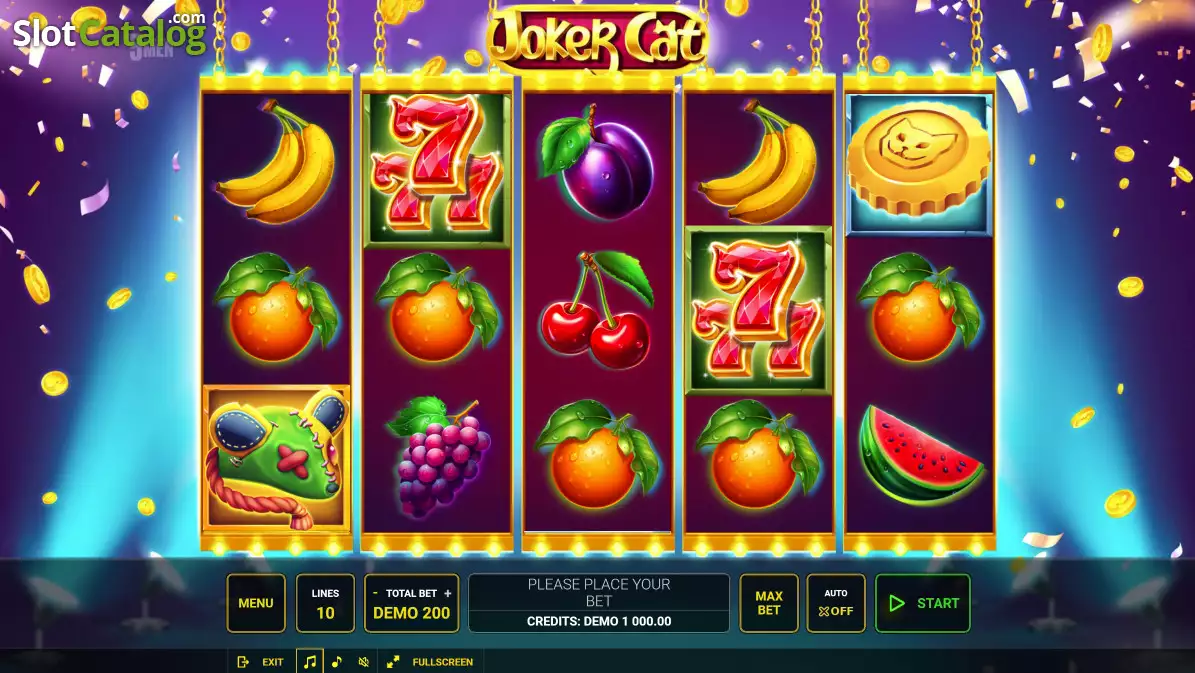Click the fullscreen arrows icon

[393, 662]
